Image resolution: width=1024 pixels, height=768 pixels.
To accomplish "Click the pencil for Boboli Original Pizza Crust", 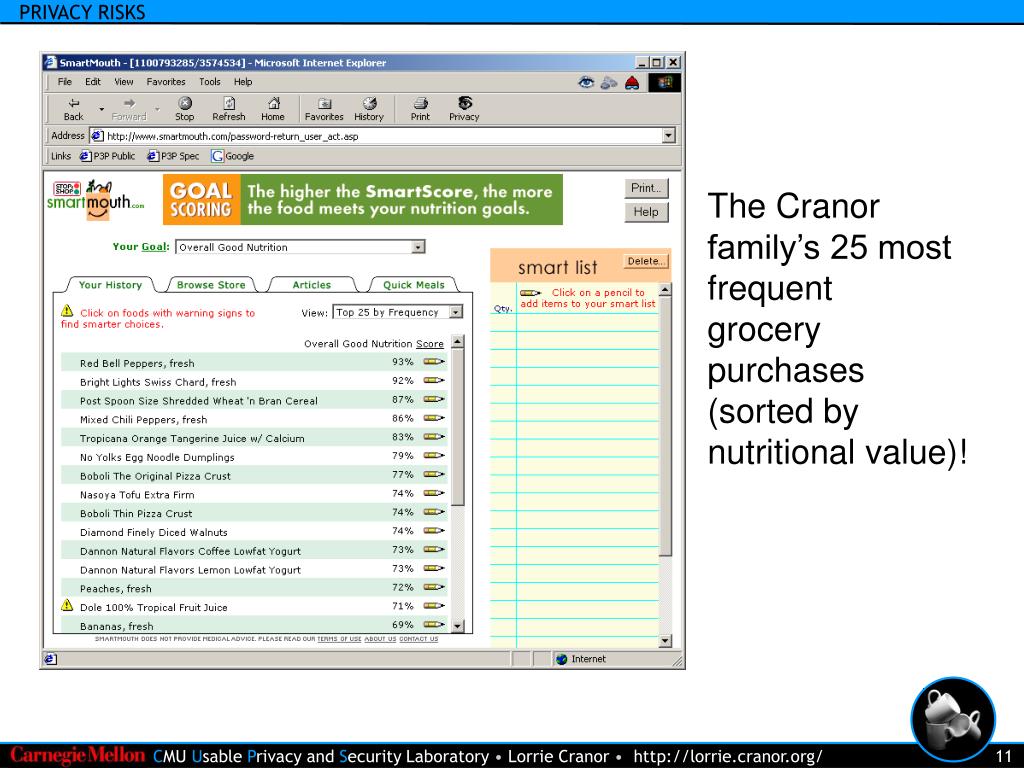I will (434, 474).
